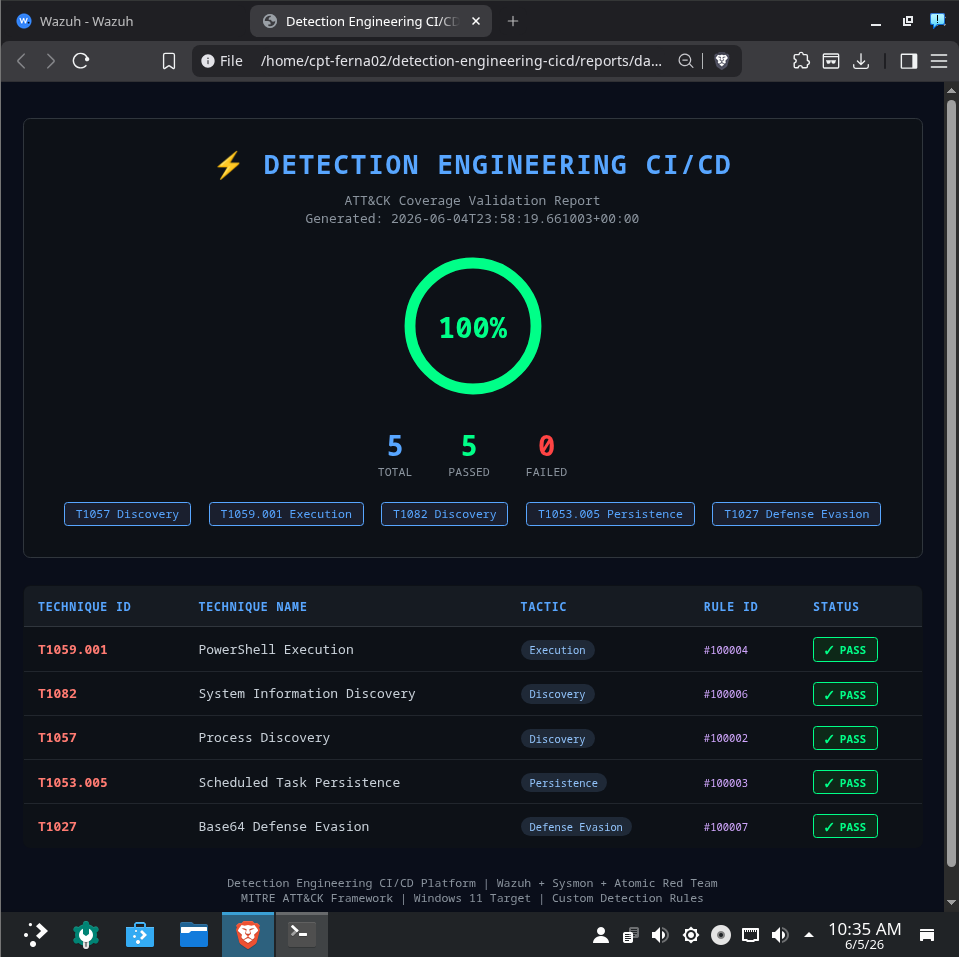Select technique ID T1057 in table

click(x=57, y=737)
